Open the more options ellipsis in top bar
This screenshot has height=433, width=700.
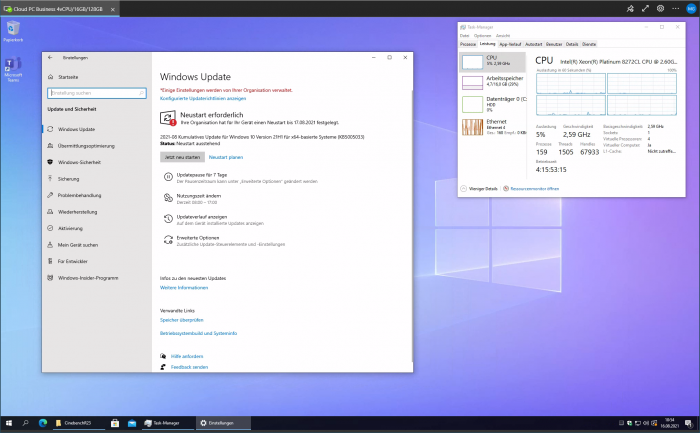click(675, 8)
